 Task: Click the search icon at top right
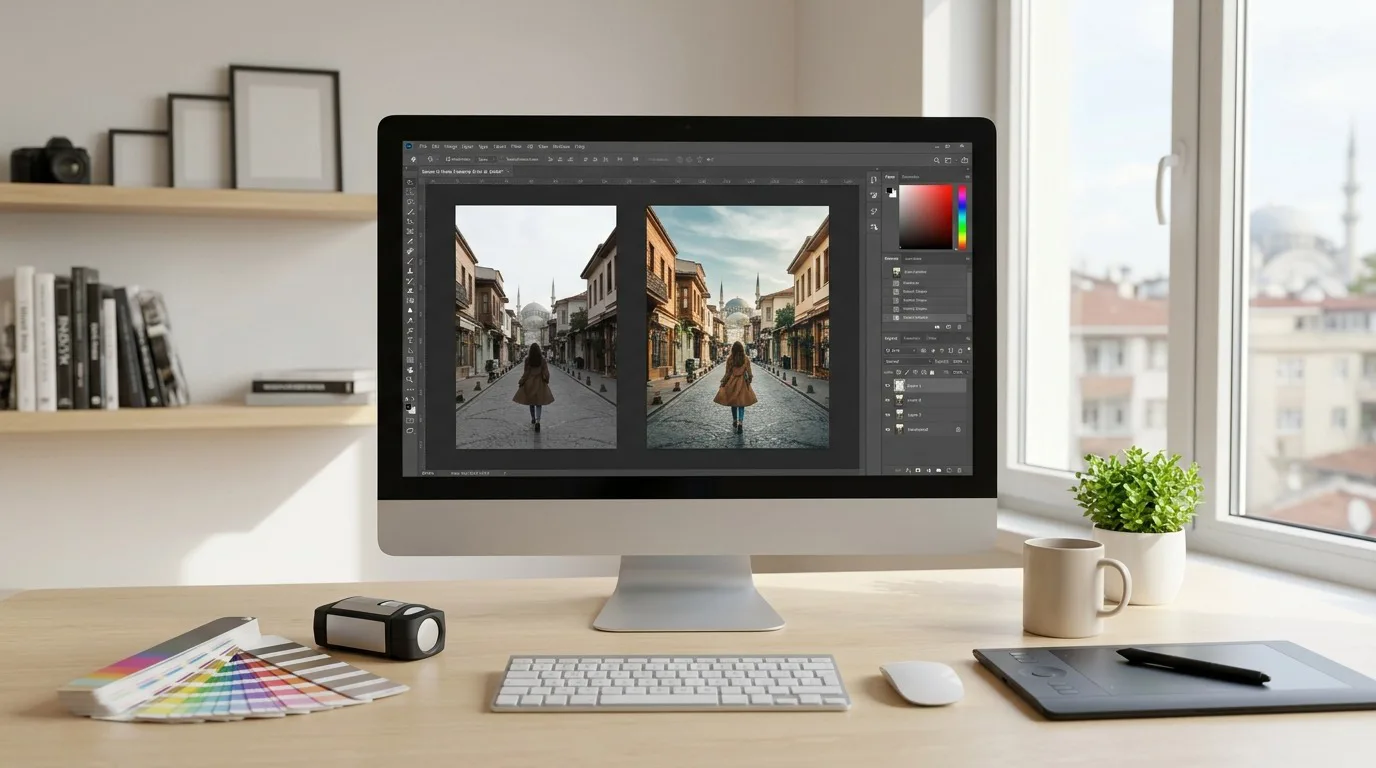click(x=937, y=159)
